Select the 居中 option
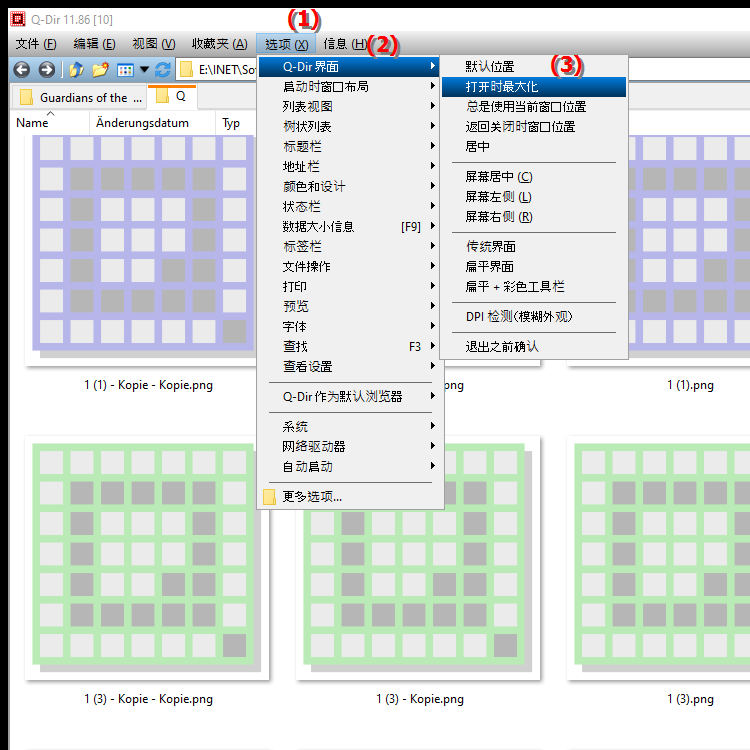The width and height of the screenshot is (750, 750). 534,146
